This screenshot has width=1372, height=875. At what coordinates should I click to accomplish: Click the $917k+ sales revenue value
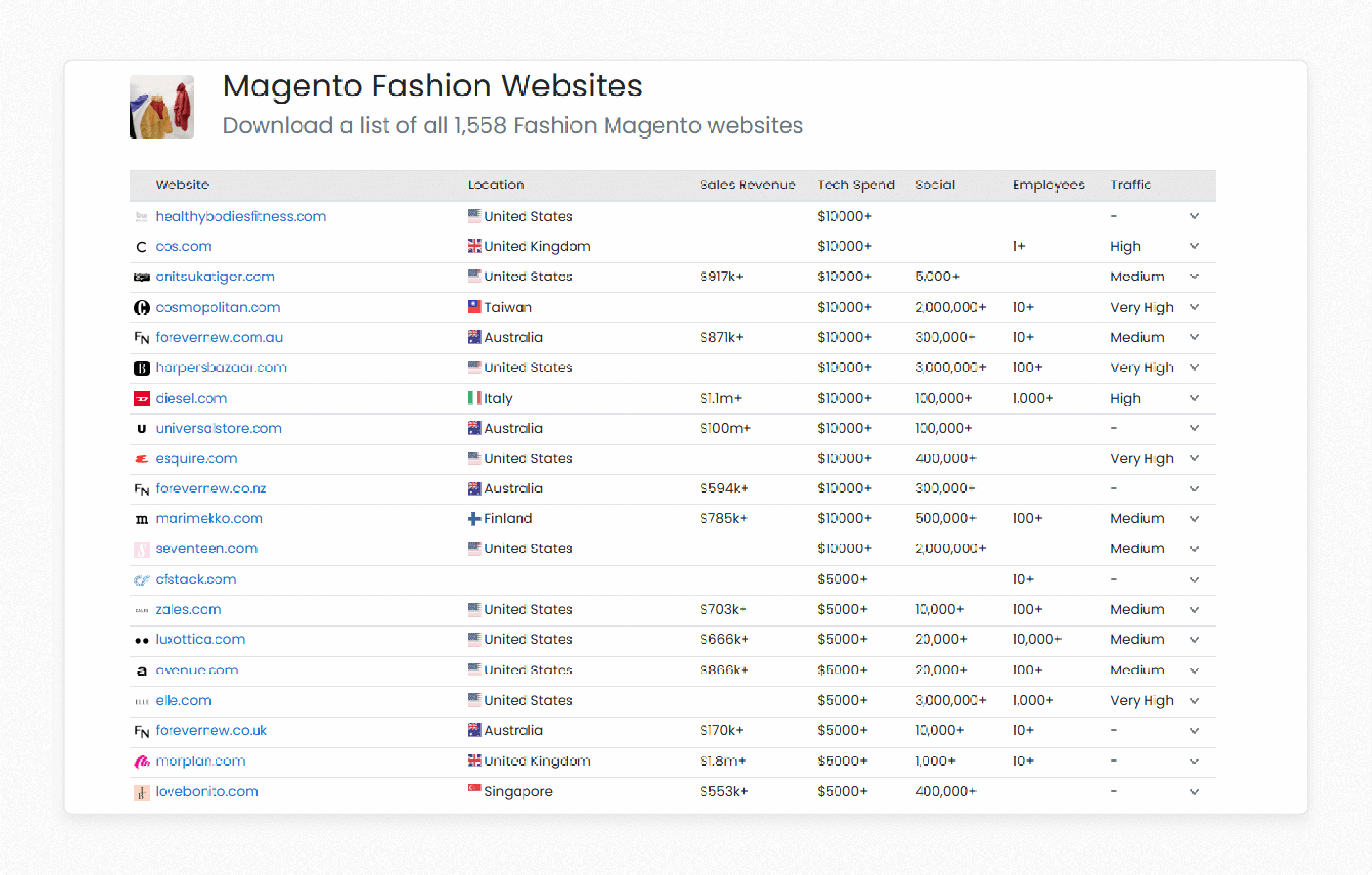[x=721, y=276]
